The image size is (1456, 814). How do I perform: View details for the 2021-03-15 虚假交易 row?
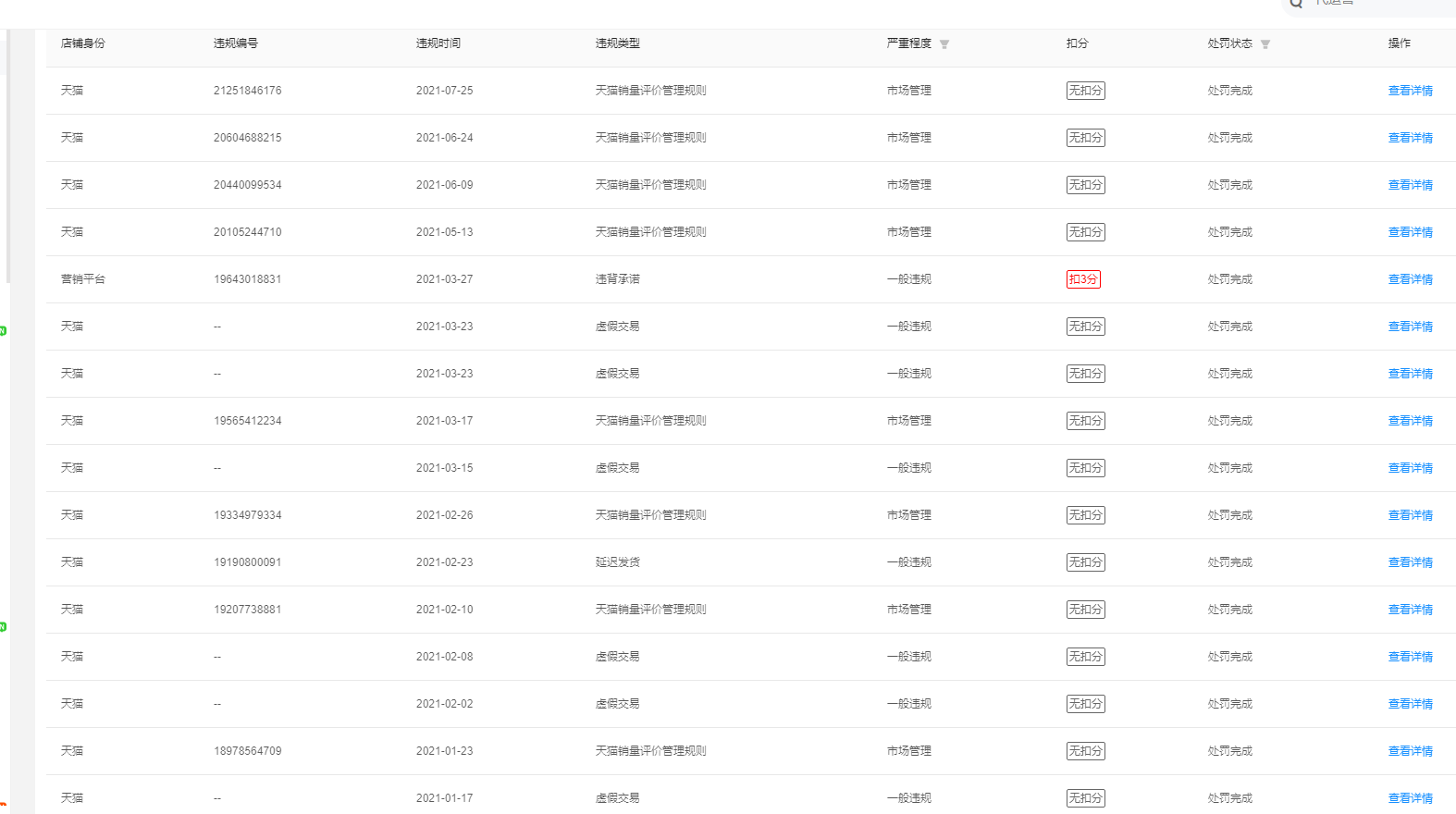coord(1410,468)
